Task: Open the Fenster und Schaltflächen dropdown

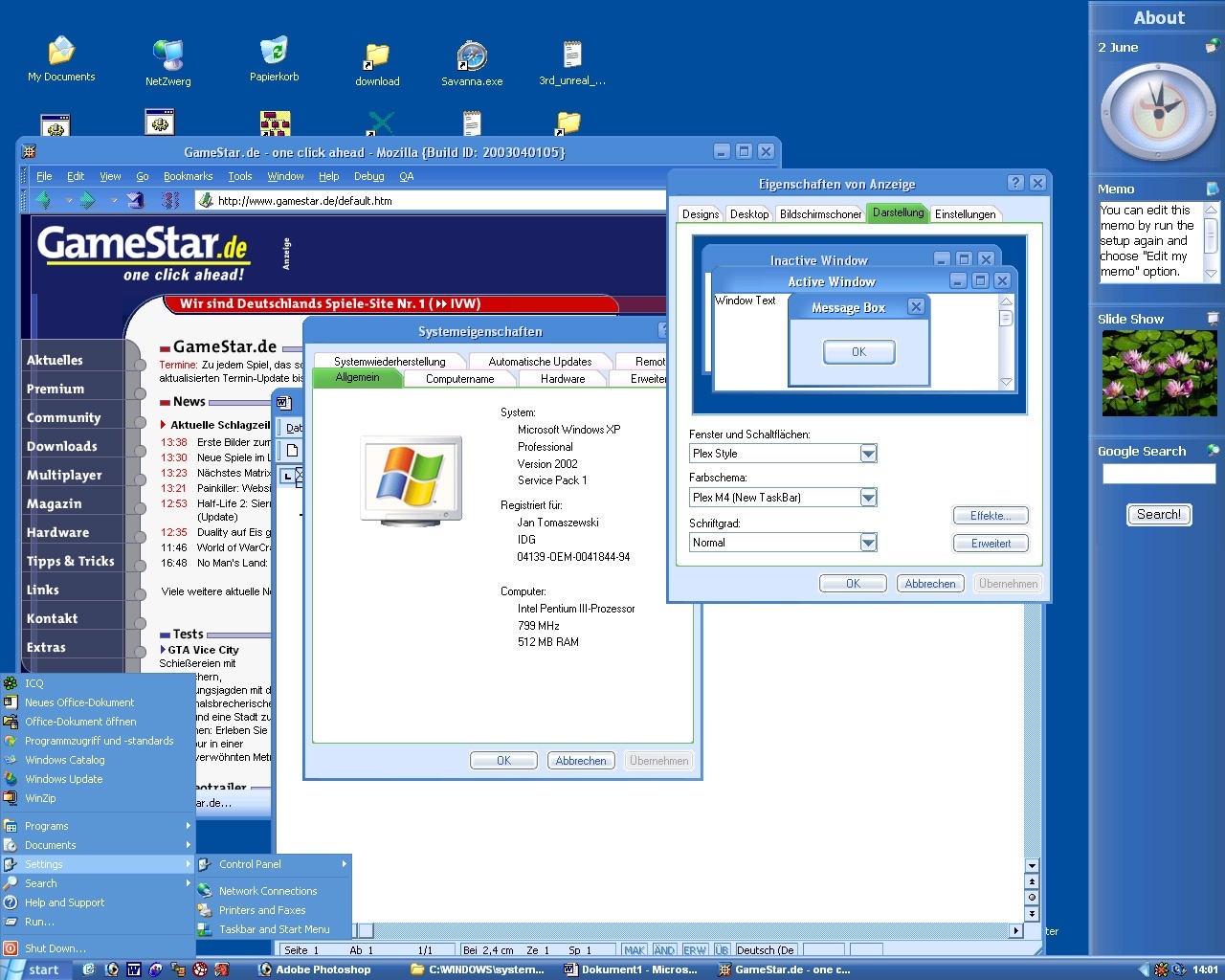Action: pyautogui.click(x=866, y=453)
